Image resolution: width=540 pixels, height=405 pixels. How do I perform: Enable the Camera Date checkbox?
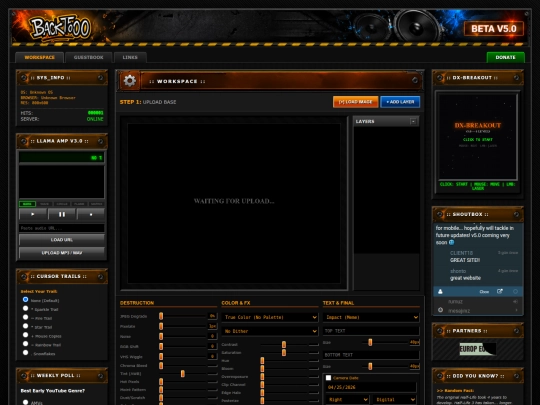pos(329,378)
